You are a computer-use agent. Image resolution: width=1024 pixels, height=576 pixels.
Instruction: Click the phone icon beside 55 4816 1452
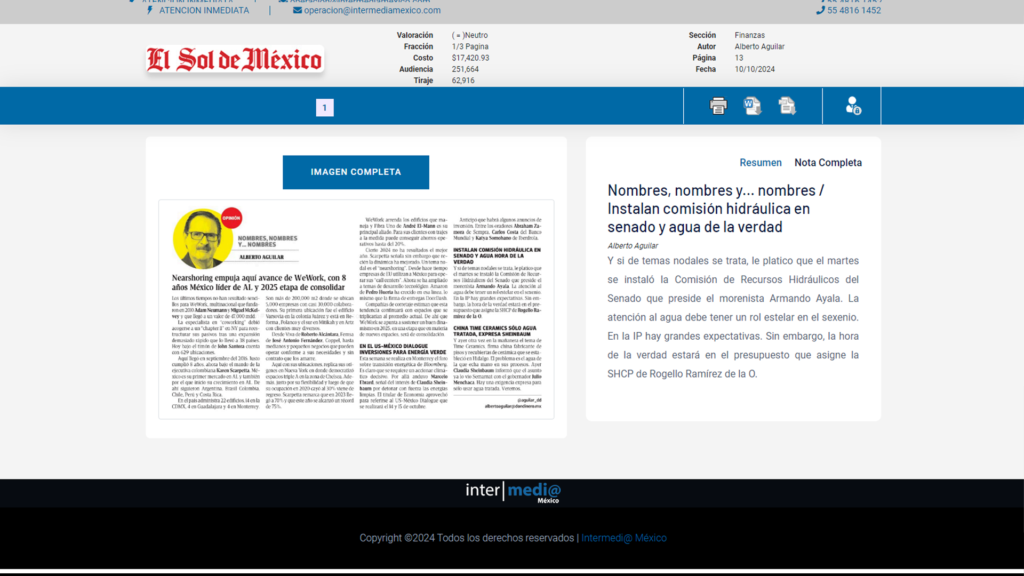tap(820, 10)
